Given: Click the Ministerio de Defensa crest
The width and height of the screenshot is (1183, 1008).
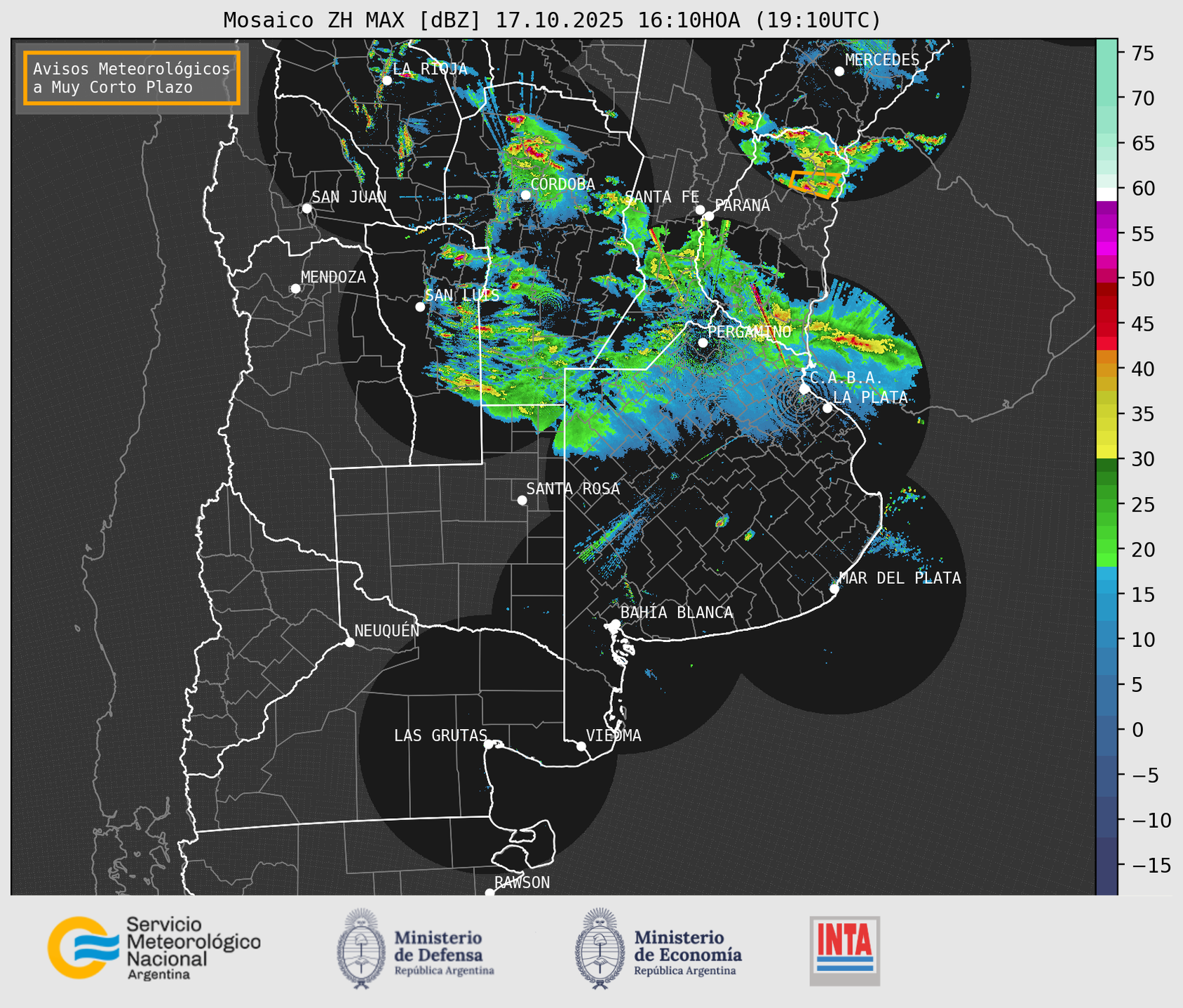Looking at the screenshot, I should pyautogui.click(x=361, y=948).
